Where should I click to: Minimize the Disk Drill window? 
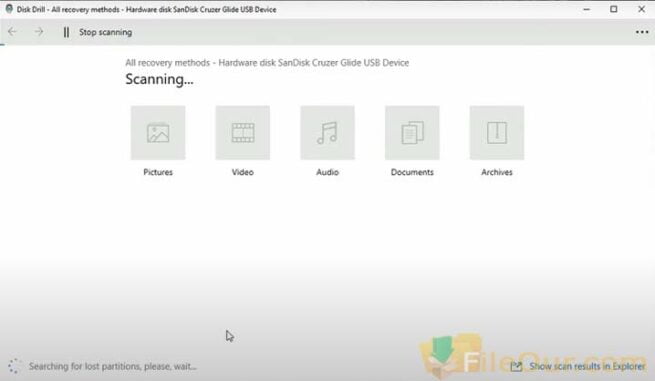[x=586, y=9]
